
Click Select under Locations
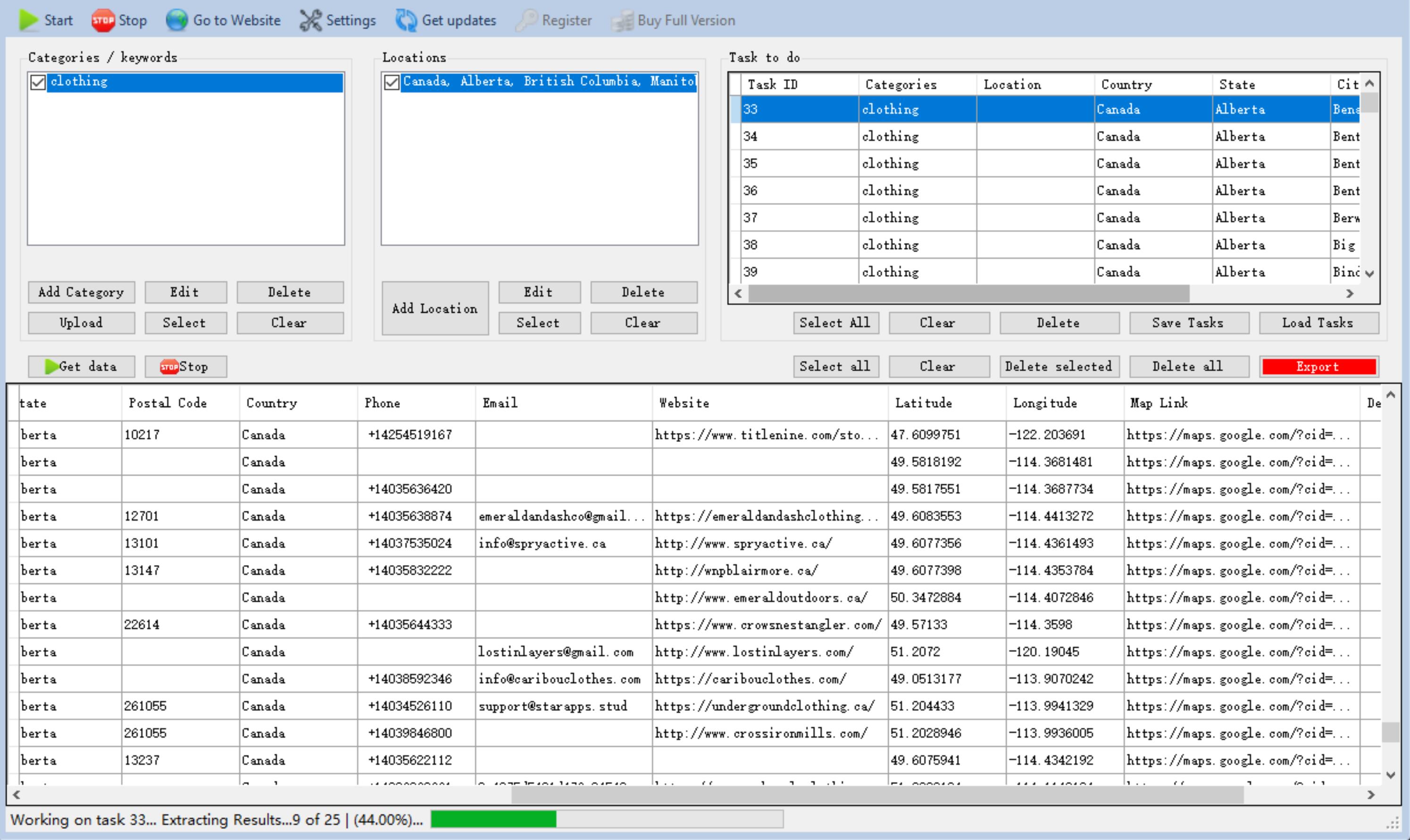point(540,323)
